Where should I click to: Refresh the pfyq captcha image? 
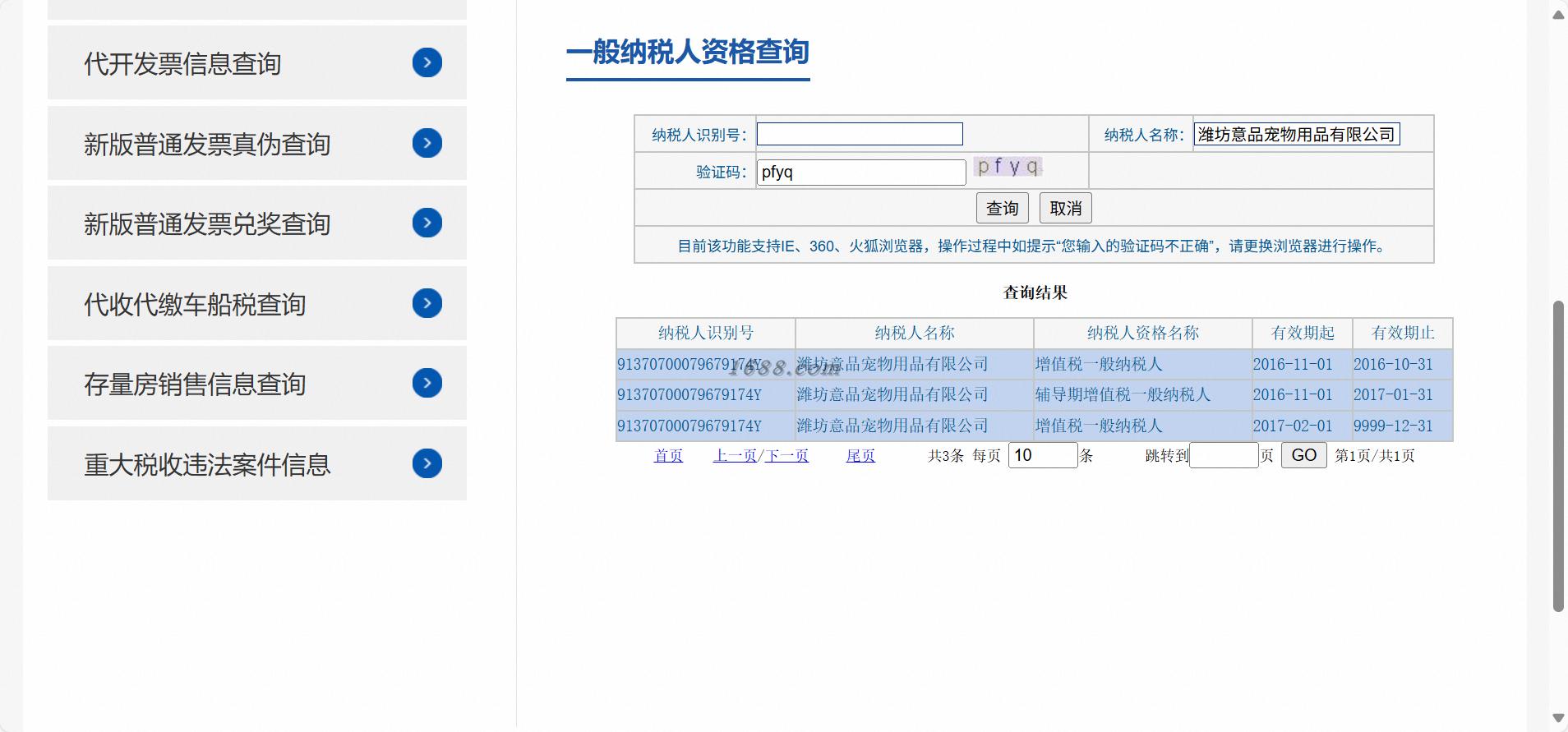pyautogui.click(x=1008, y=167)
